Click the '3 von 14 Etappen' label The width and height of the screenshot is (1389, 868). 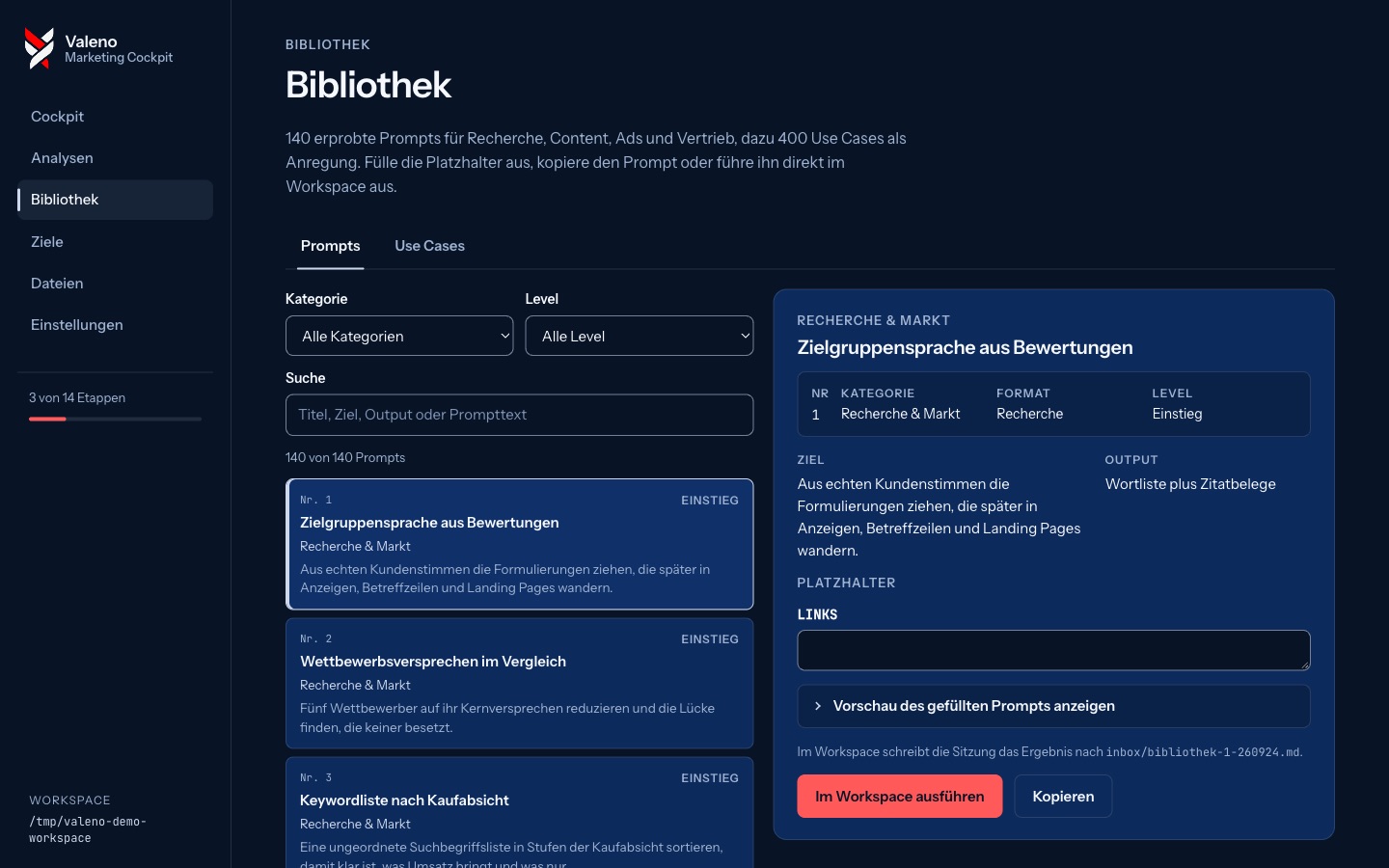77,397
